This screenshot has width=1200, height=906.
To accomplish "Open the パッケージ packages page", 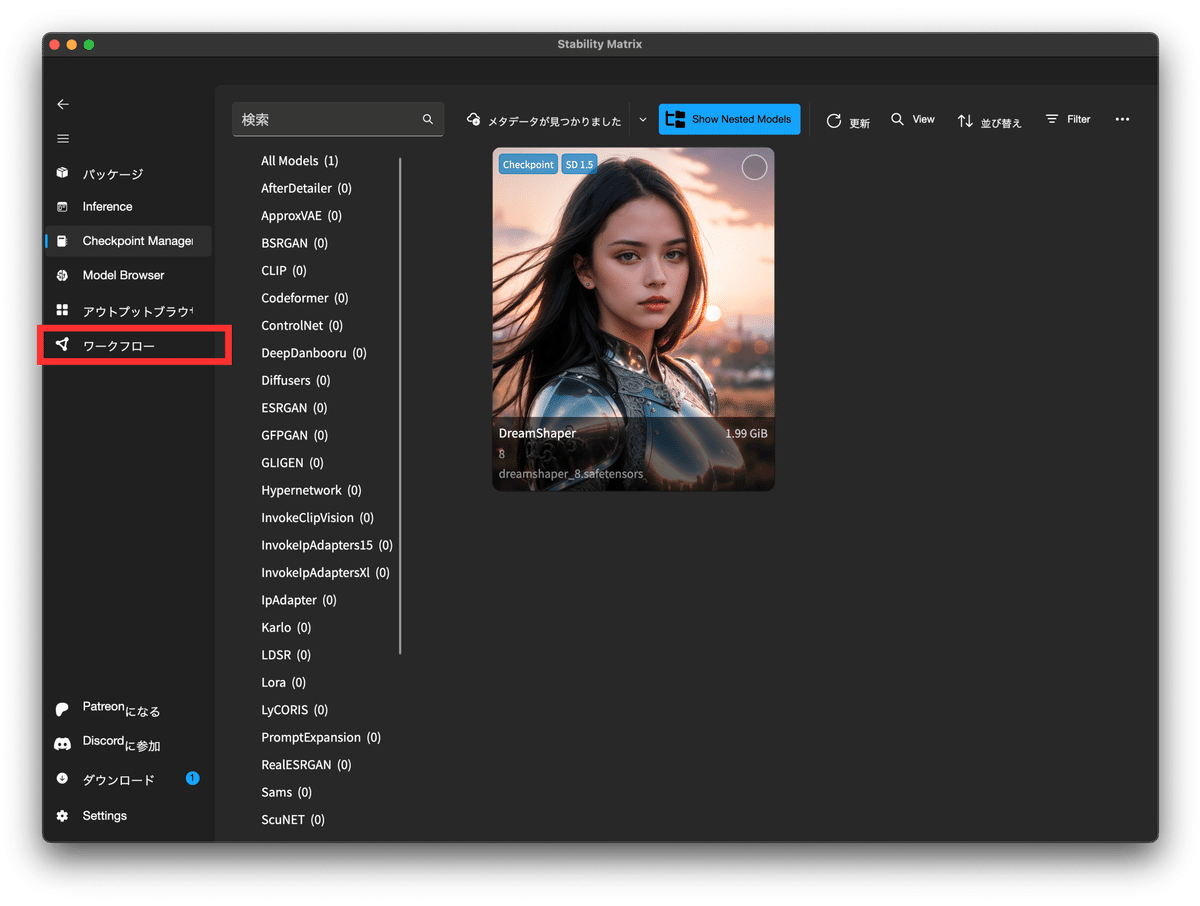I will click(128, 173).
